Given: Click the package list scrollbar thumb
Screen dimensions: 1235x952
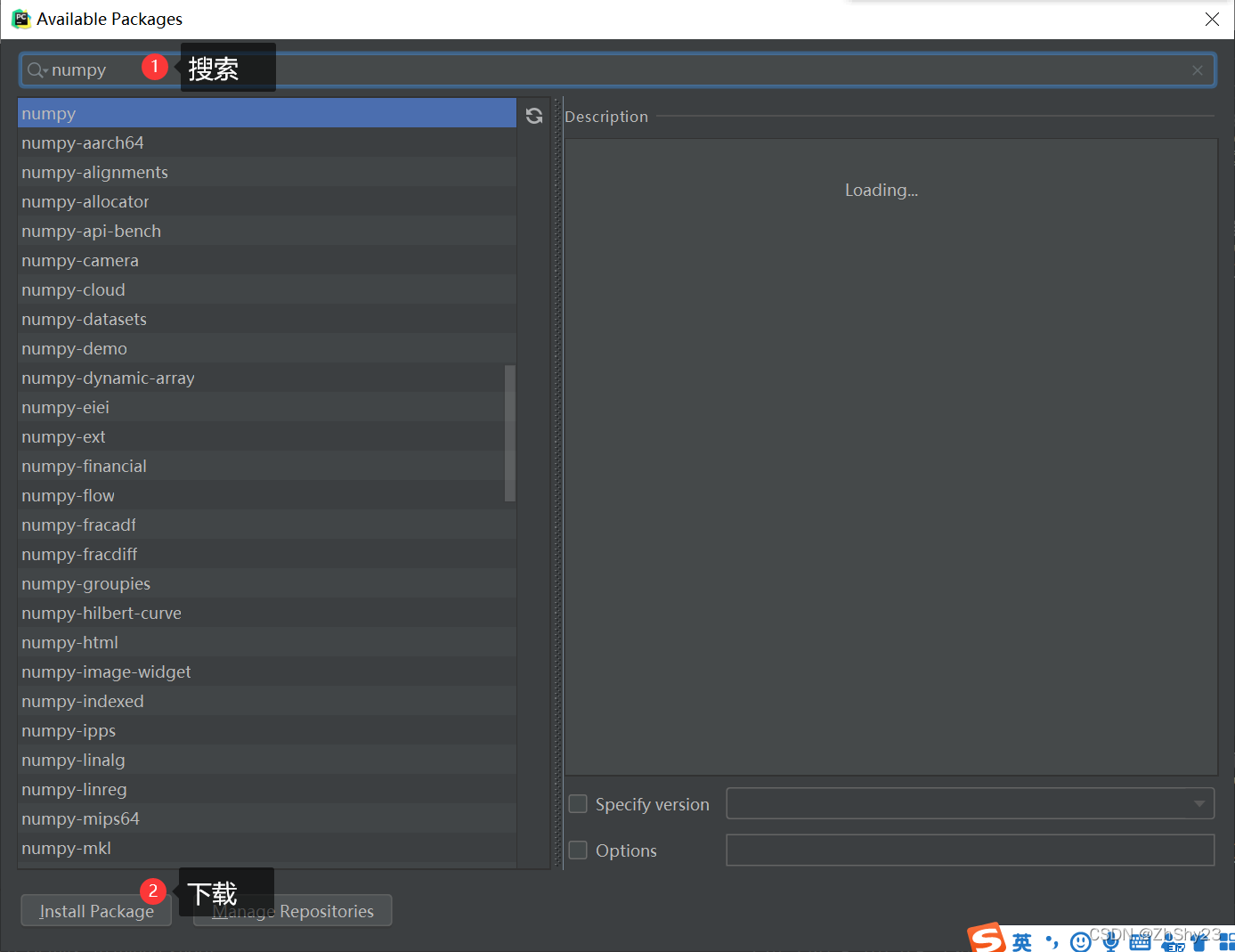Looking at the screenshot, I should pyautogui.click(x=510, y=433).
